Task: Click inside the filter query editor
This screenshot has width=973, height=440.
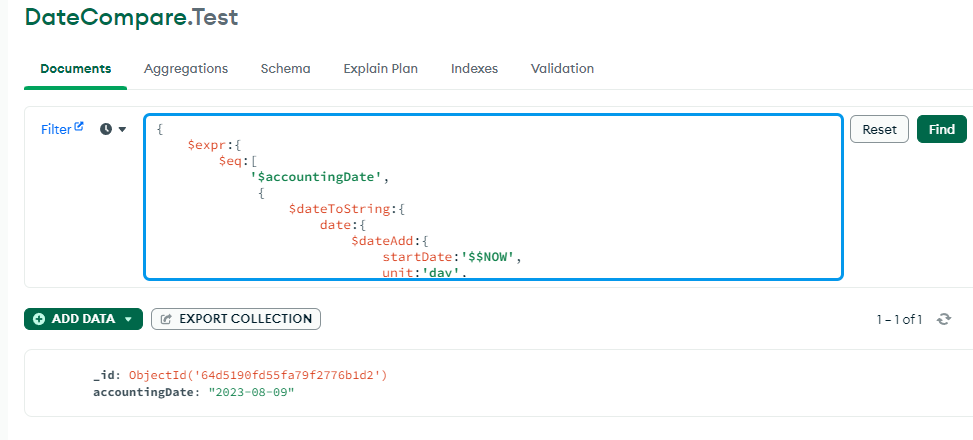Action: coord(600,200)
